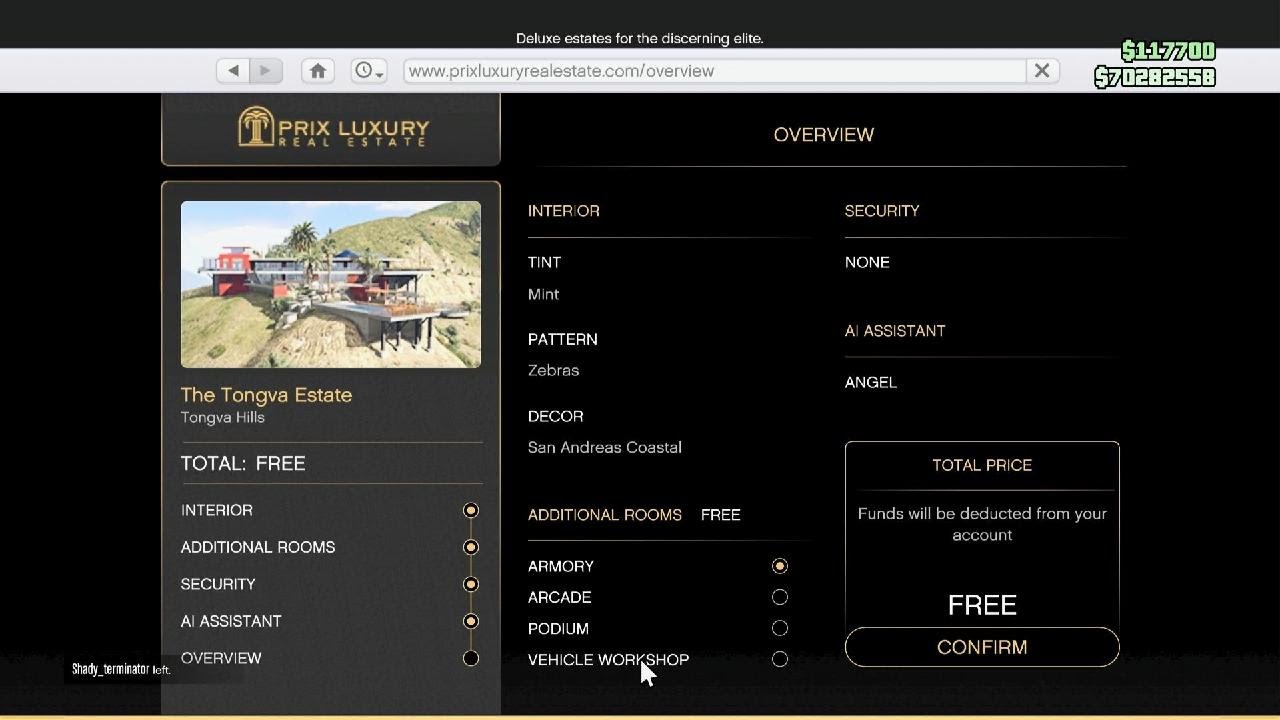Image resolution: width=1280 pixels, height=720 pixels.
Task: Go forward with the browser forward arrow
Action: (265, 71)
